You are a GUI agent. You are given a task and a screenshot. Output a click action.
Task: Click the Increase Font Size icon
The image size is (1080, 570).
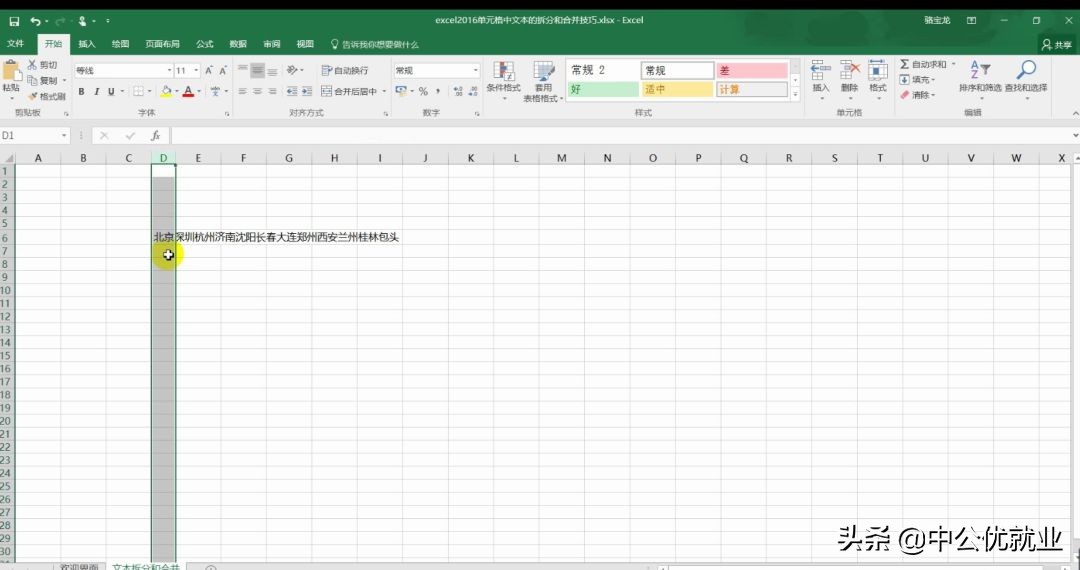211,71
